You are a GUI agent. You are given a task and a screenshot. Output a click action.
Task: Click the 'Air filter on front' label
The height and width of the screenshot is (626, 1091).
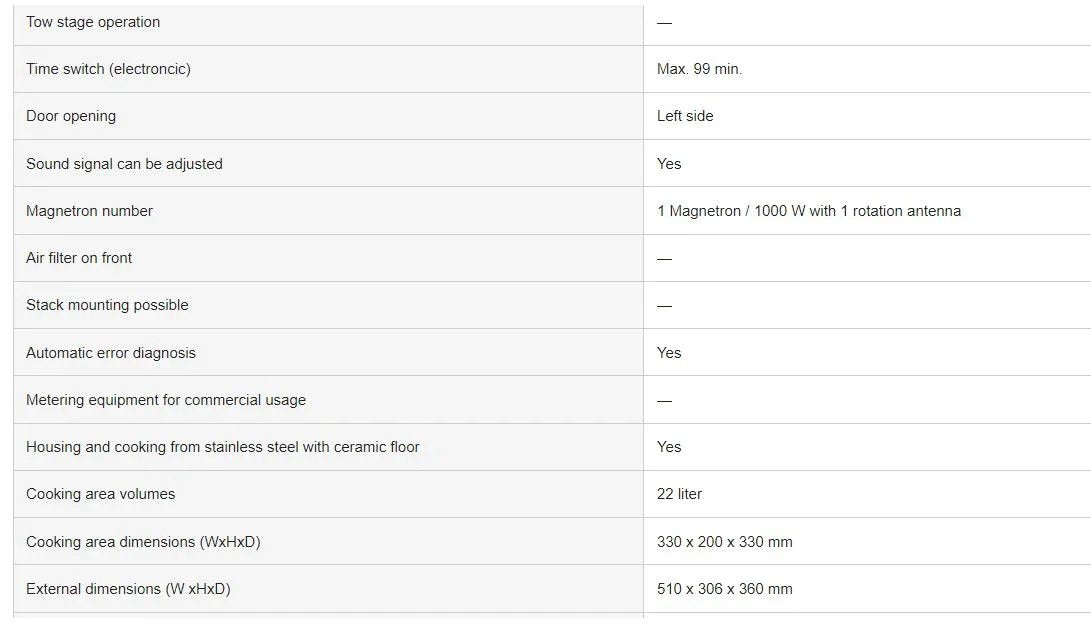coord(79,258)
